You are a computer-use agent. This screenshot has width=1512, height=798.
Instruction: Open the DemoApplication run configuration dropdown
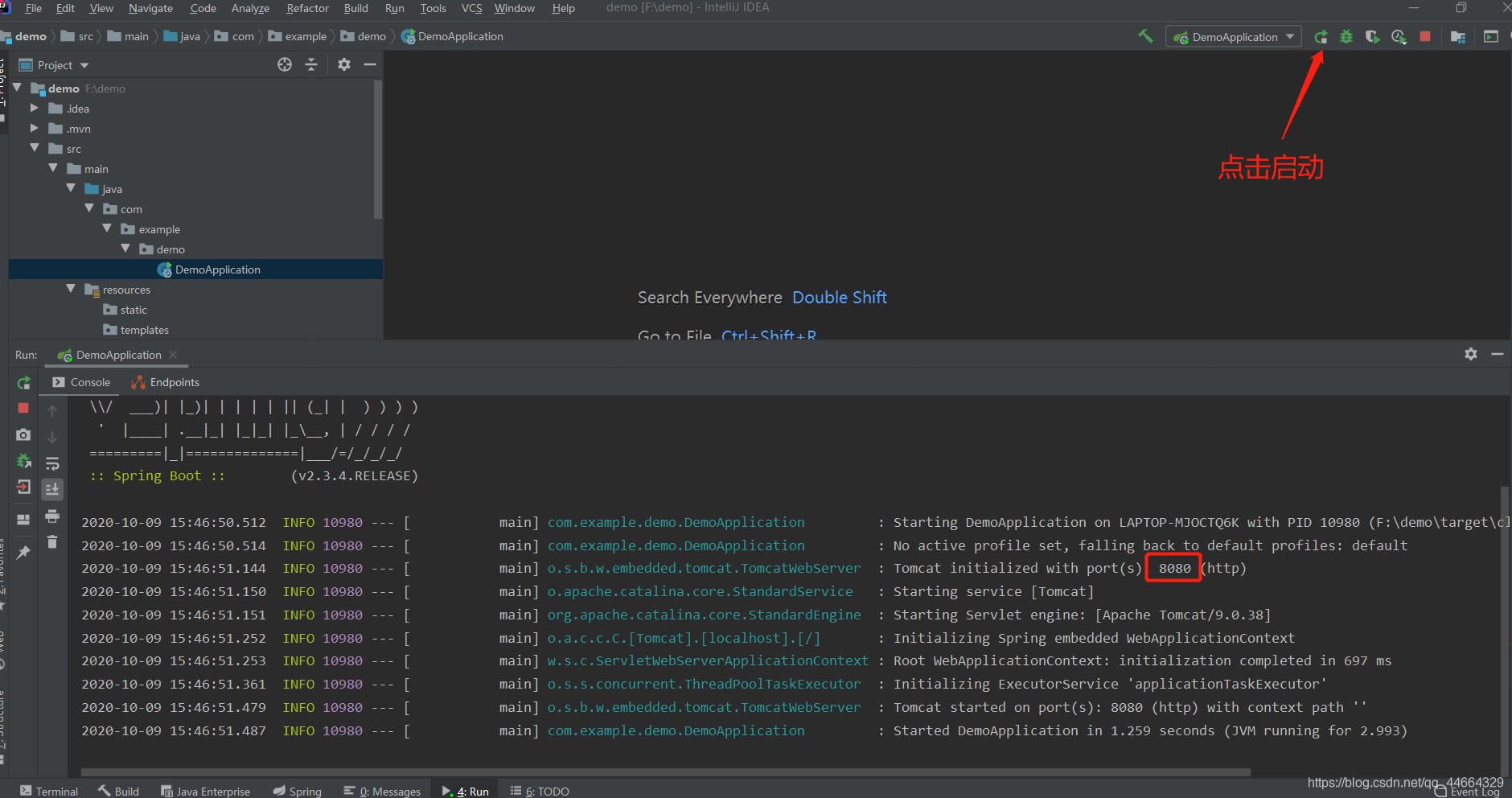click(1233, 37)
